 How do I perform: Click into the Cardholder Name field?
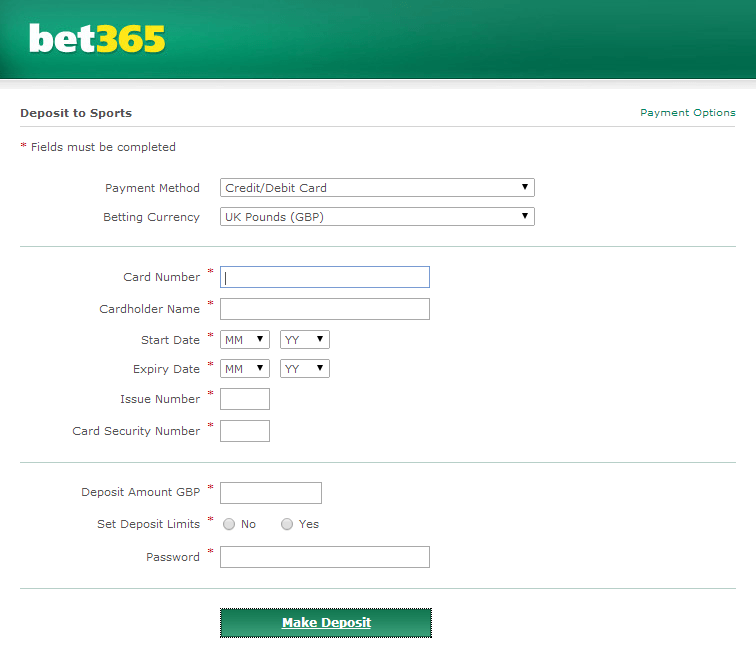pos(324,309)
